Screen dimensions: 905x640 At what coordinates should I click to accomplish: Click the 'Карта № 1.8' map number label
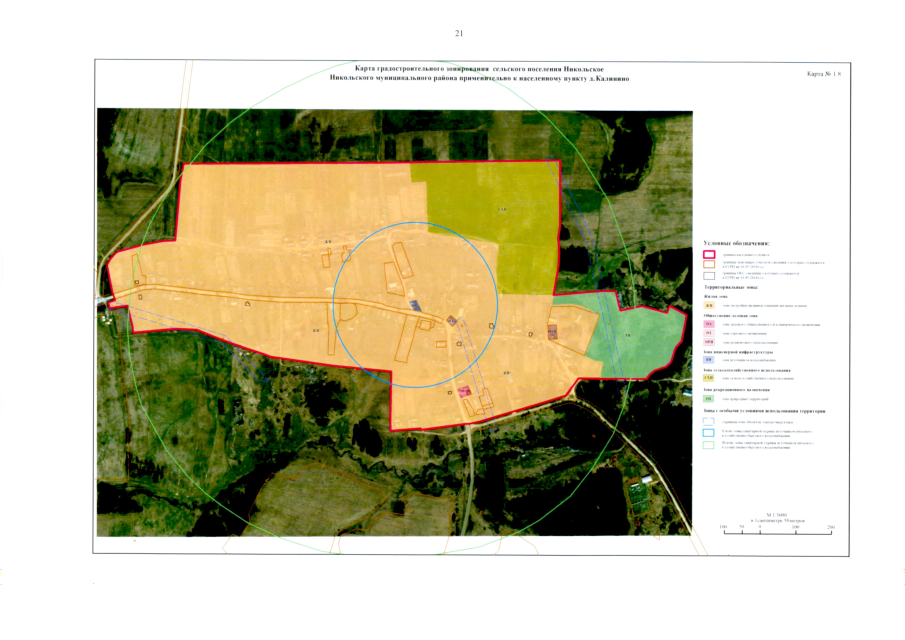[825, 75]
